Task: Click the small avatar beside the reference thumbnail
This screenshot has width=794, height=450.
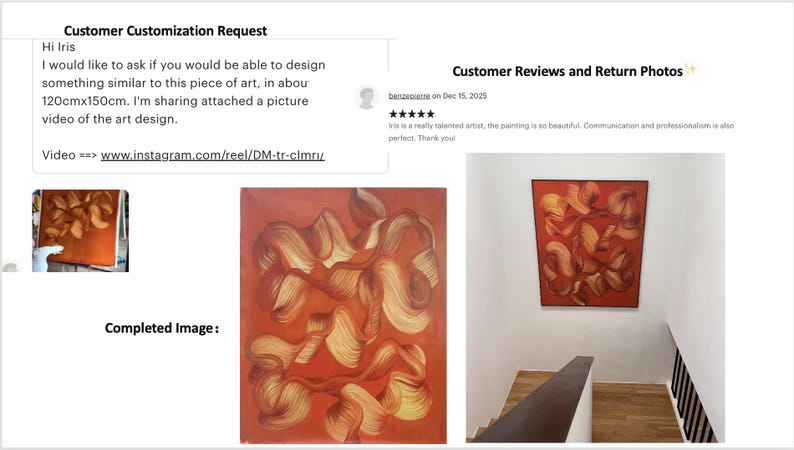Action: tap(11, 267)
